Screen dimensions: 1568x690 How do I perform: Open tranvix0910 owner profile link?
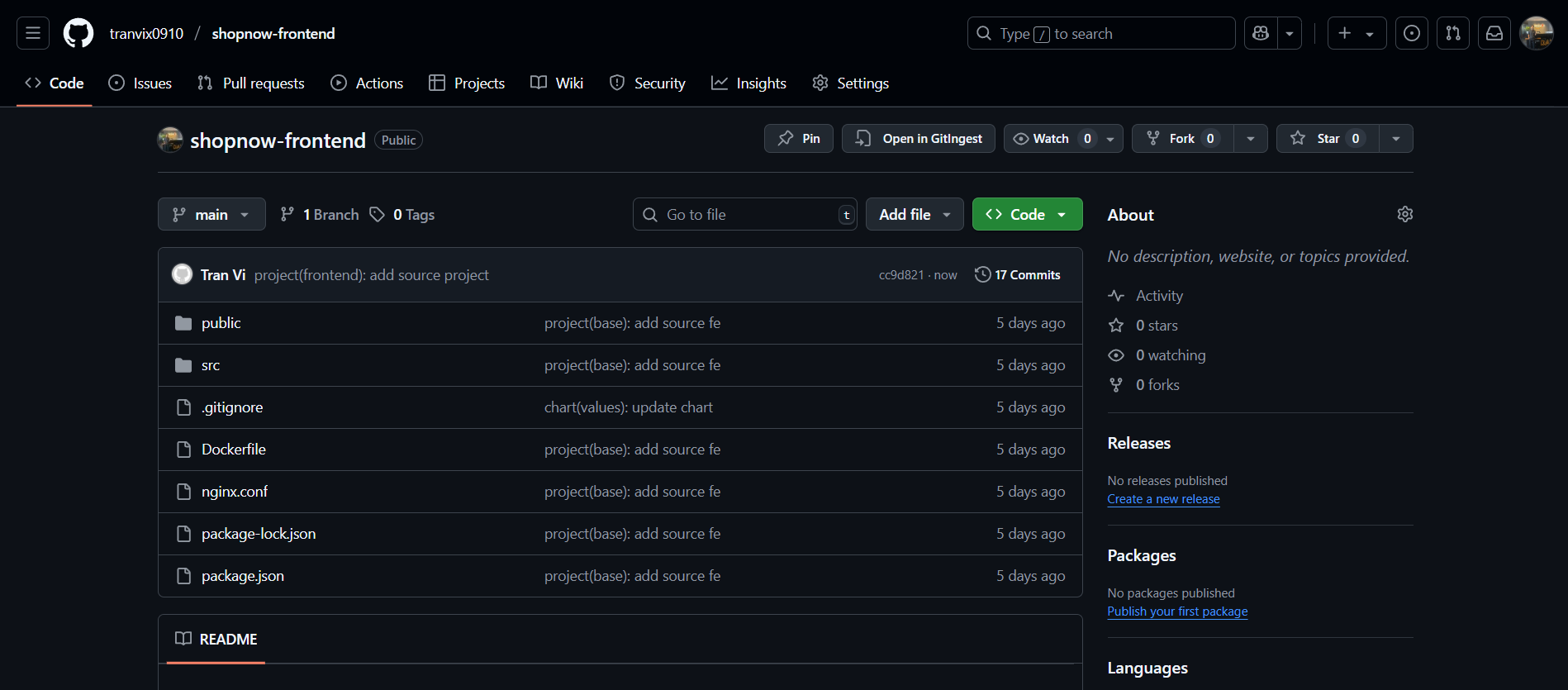pyautogui.click(x=146, y=33)
